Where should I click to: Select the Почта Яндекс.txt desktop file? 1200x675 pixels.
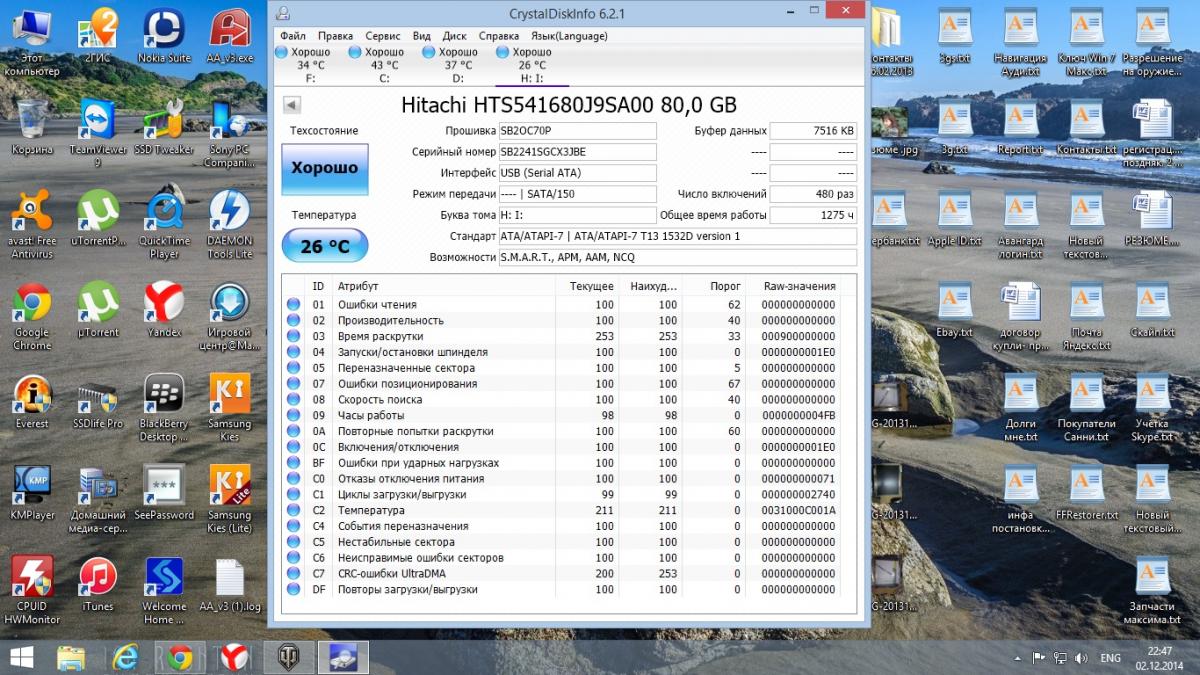[1086, 316]
